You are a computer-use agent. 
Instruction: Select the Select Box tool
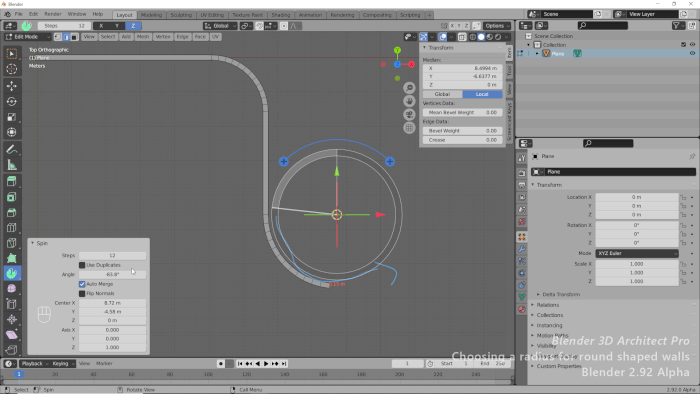pyautogui.click(x=12, y=54)
